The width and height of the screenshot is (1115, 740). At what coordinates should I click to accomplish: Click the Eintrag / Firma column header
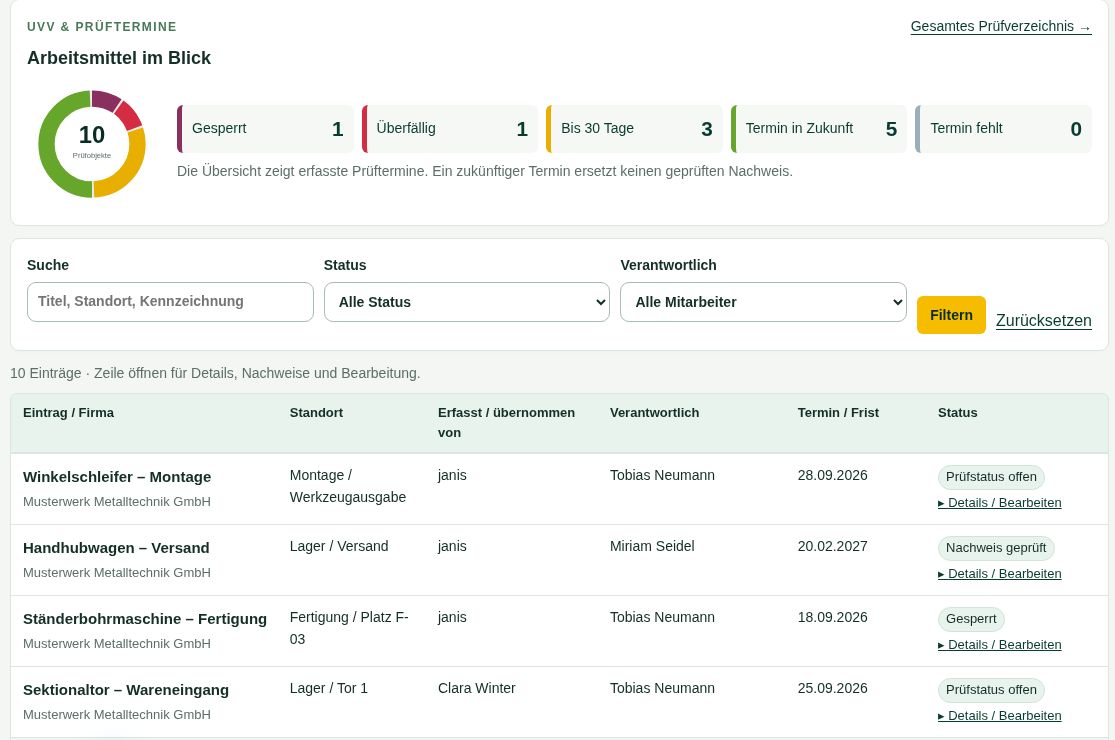point(68,413)
